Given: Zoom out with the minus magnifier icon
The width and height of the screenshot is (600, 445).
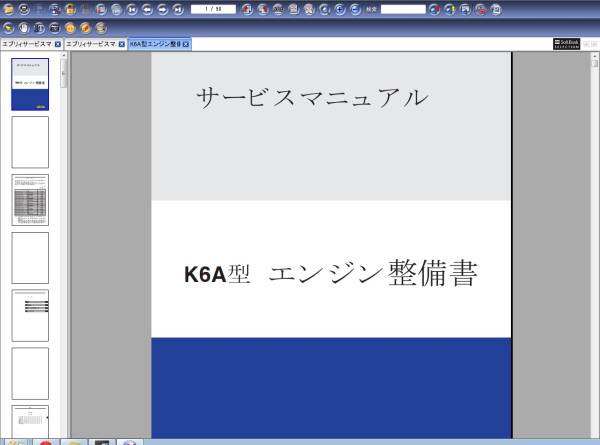Looking at the screenshot, I should [x=355, y=9].
